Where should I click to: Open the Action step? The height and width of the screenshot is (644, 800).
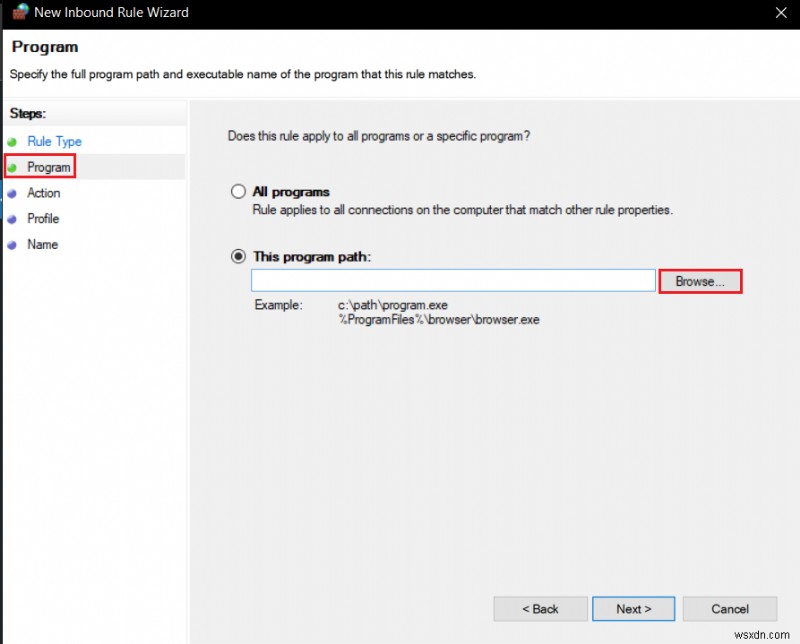coord(45,193)
